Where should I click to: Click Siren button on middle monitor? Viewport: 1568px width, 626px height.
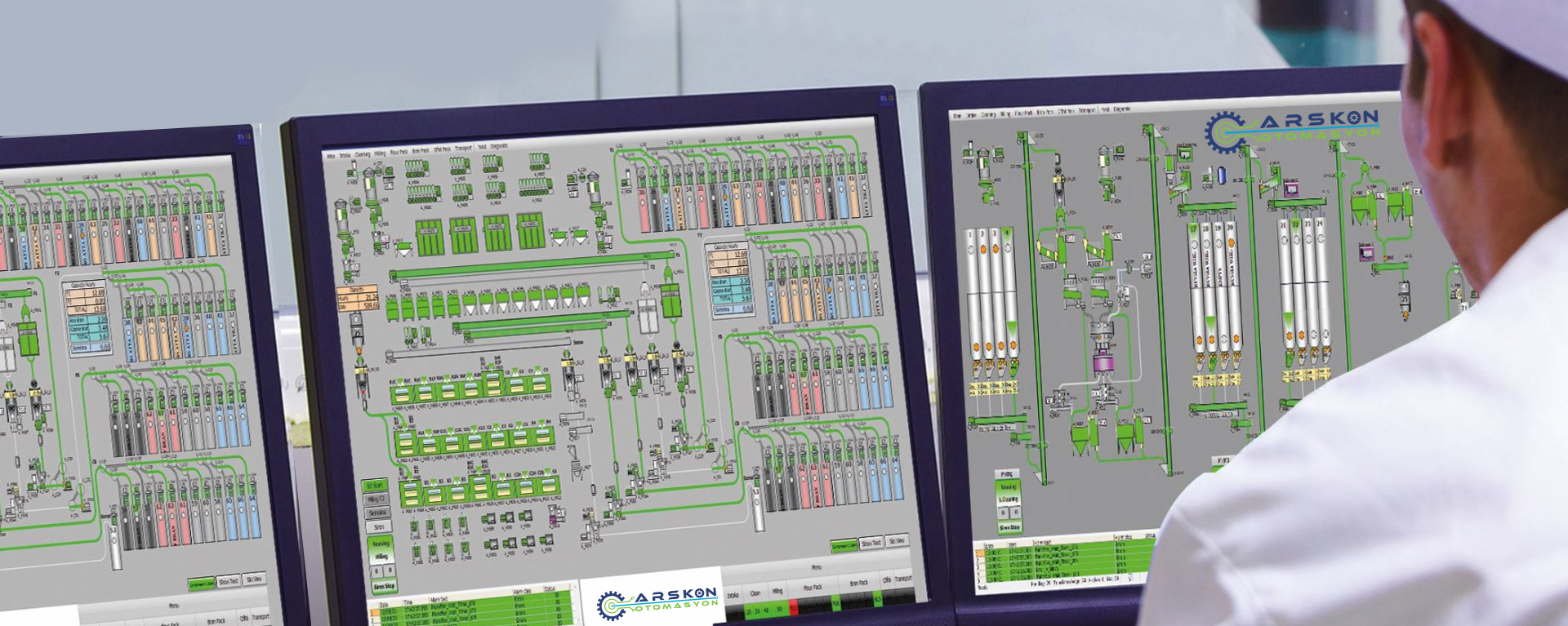[x=379, y=526]
